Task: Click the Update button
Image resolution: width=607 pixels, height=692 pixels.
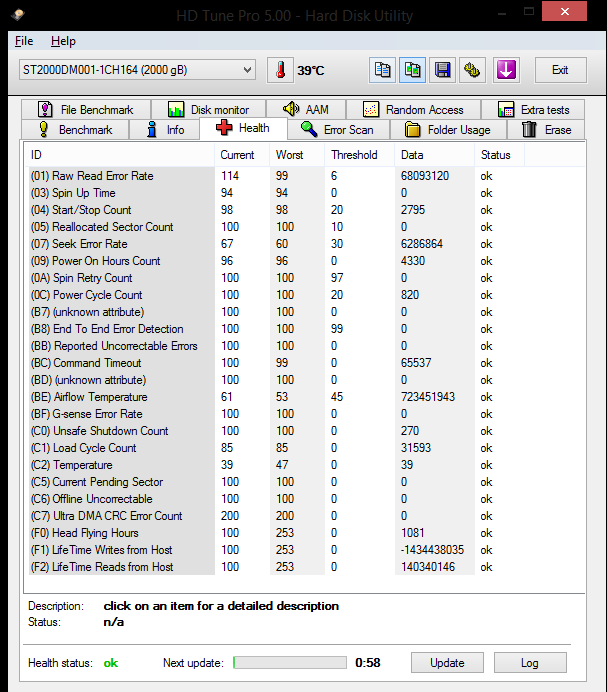Action: point(447,663)
